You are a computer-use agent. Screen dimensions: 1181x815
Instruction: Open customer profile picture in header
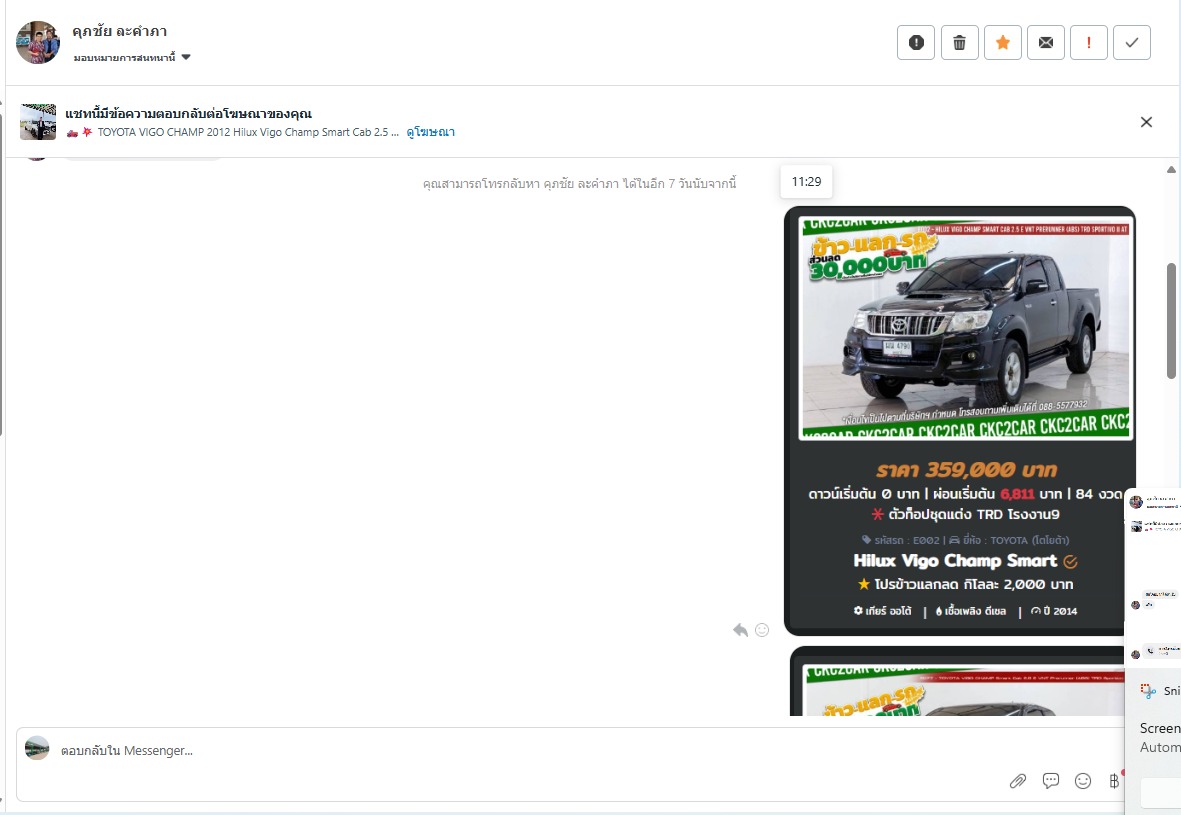(x=38, y=42)
